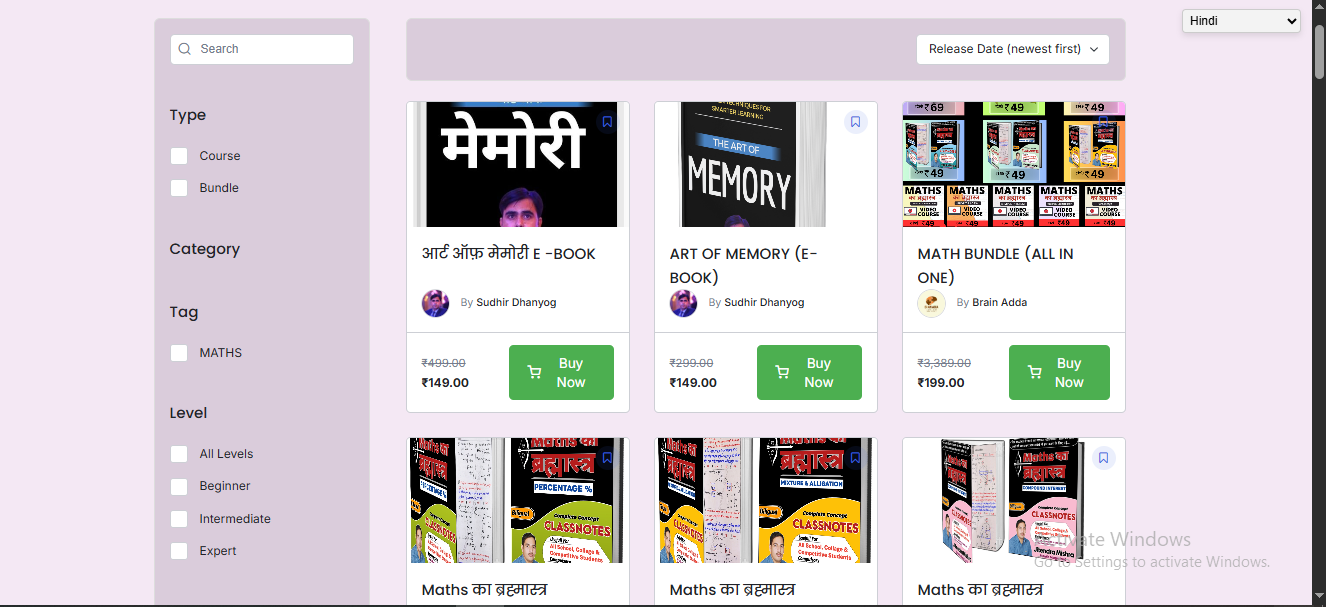Click Buy Now for आर्ट ऑफ़ मेमोरी E-BOOK
This screenshot has width=1326, height=607.
[x=561, y=373]
